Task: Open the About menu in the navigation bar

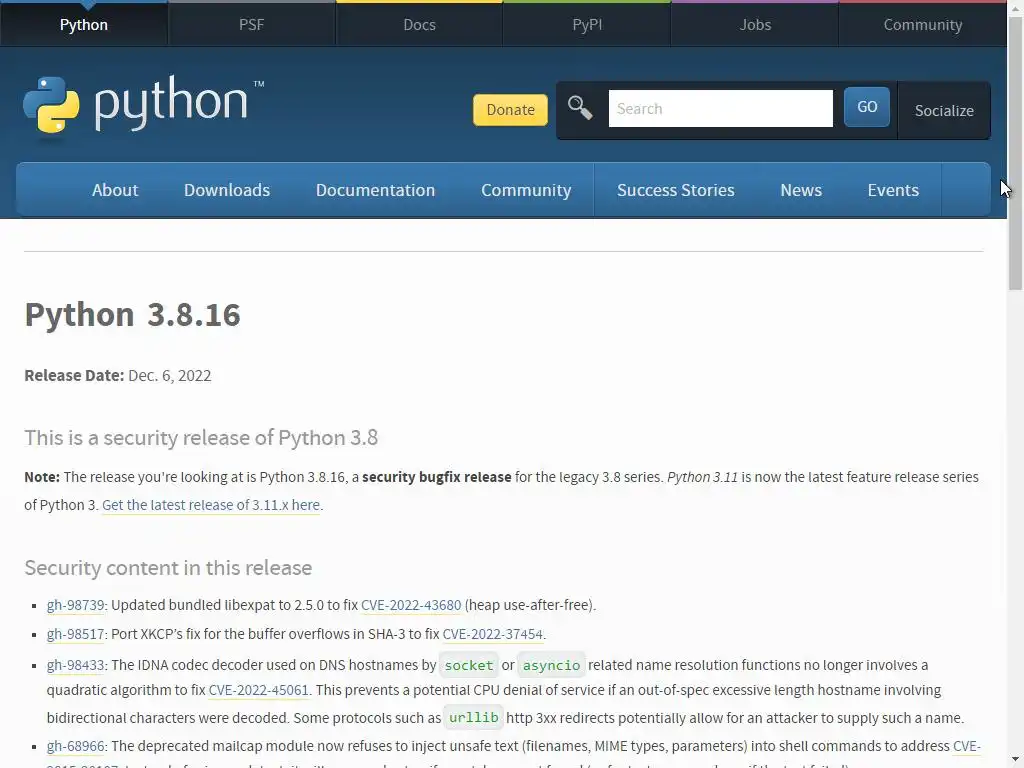Action: pos(115,190)
